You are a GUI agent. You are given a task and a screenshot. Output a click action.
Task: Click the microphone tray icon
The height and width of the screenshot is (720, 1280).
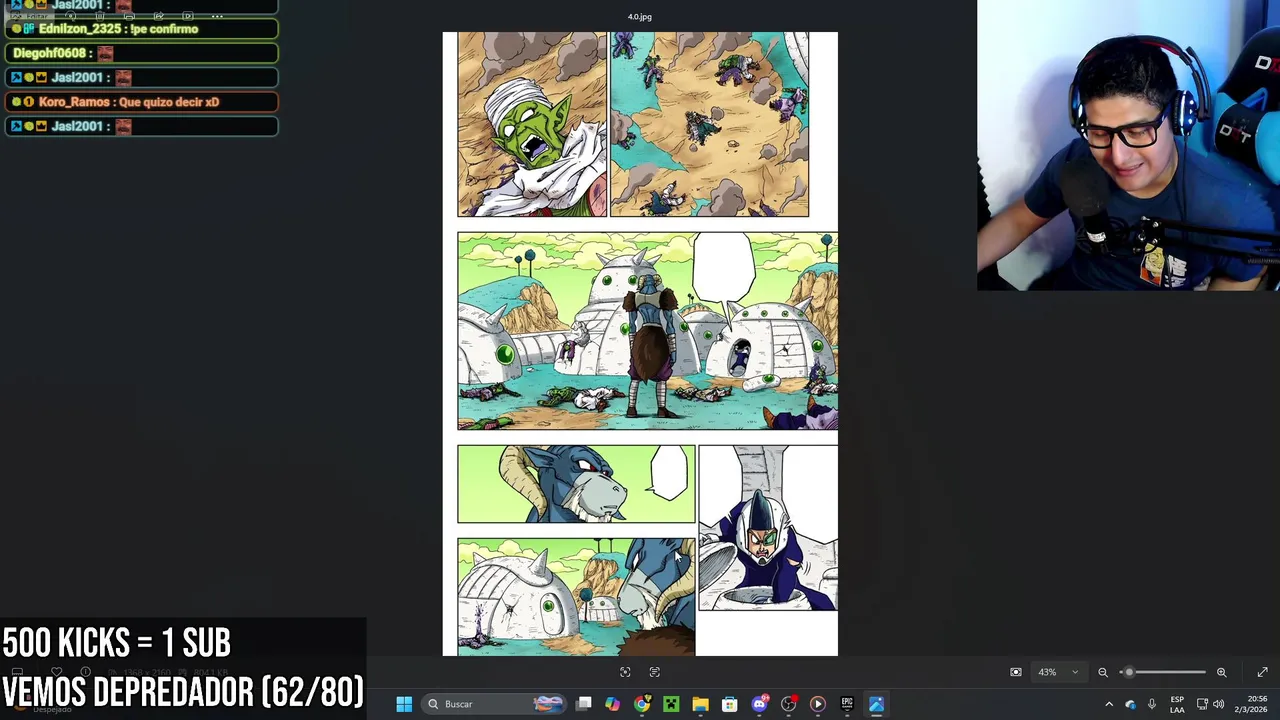[1152, 704]
